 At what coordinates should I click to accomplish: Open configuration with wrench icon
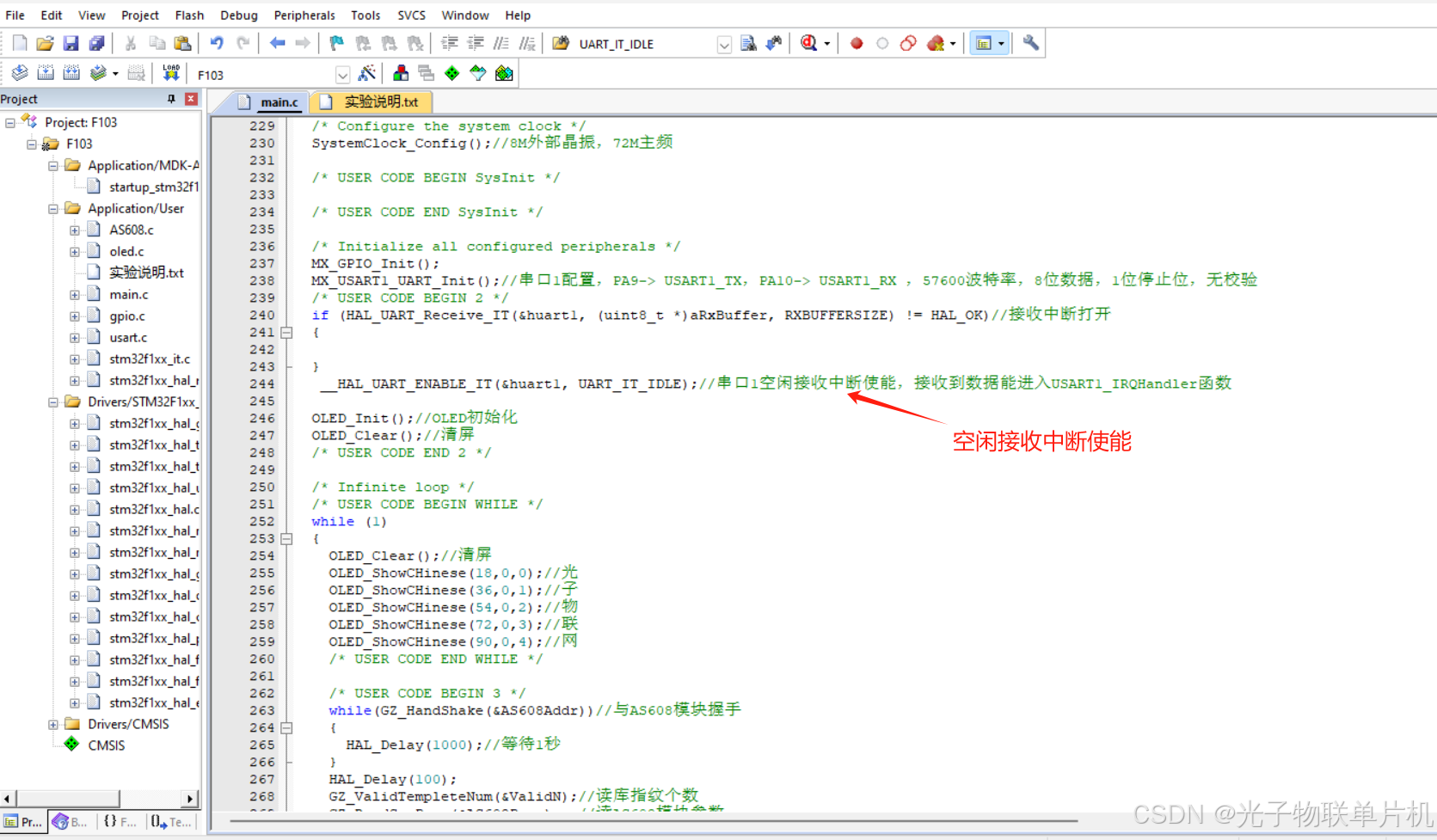pos(1030,43)
